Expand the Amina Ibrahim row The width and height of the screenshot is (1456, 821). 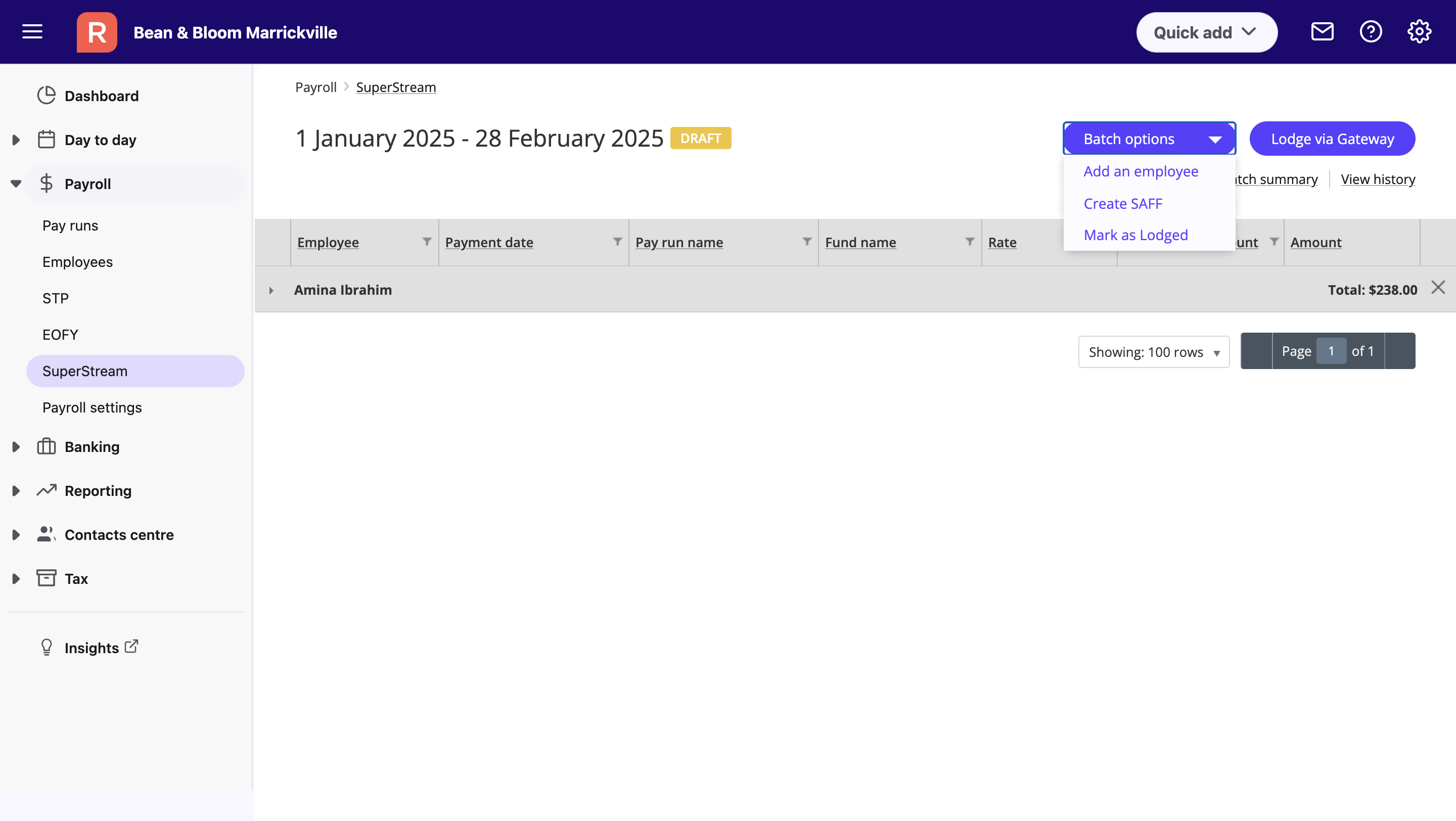(x=271, y=289)
